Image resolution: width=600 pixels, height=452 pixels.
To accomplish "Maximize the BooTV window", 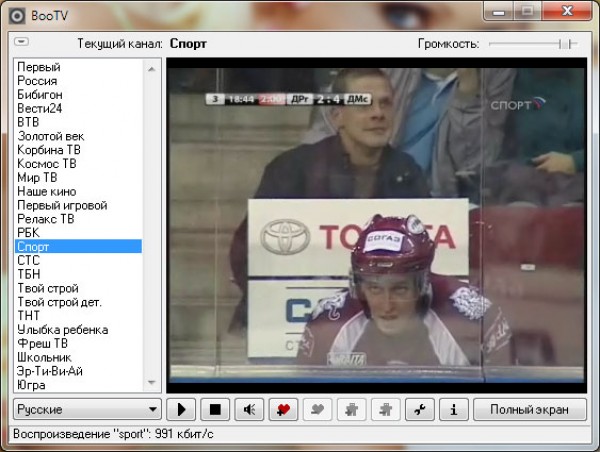I will point(527,11).
